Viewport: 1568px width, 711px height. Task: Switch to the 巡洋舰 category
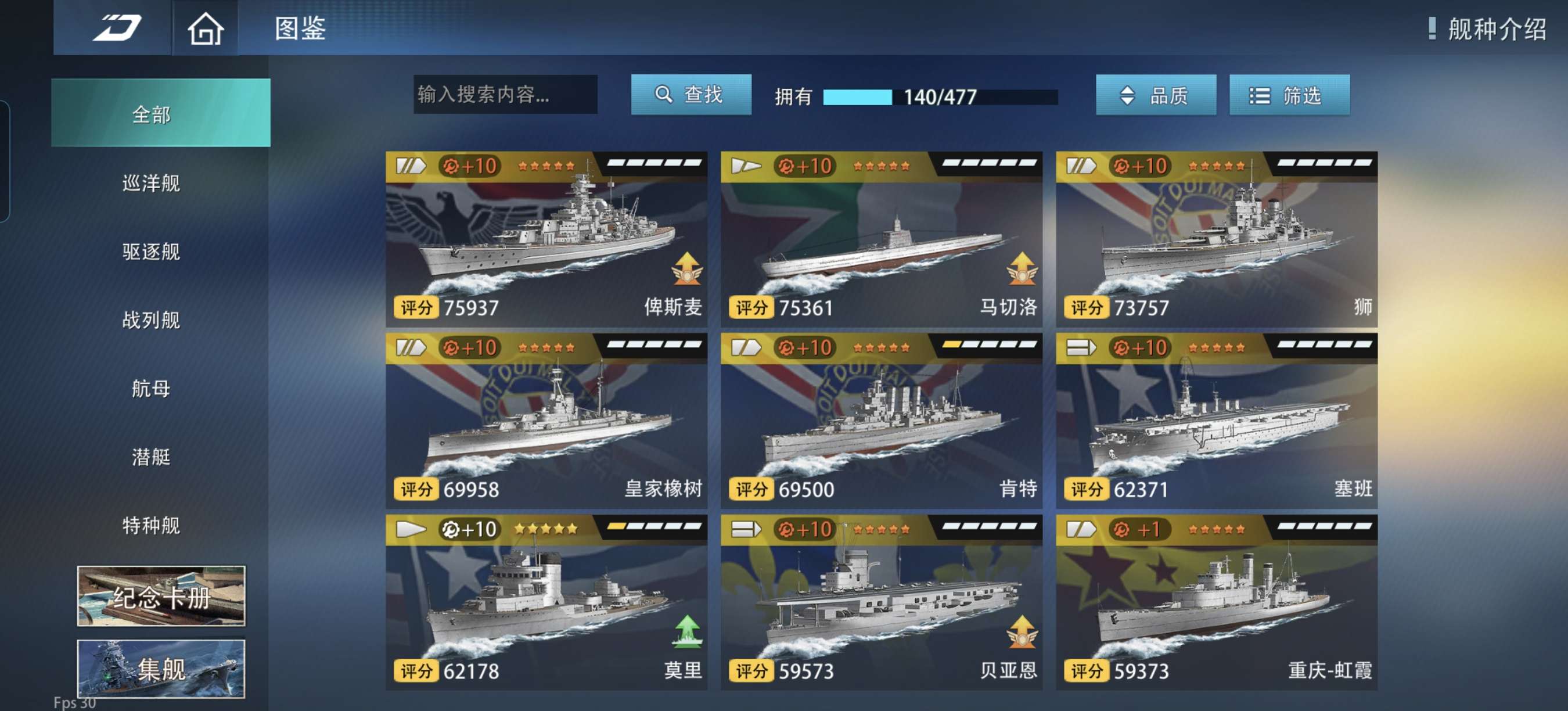pos(152,182)
